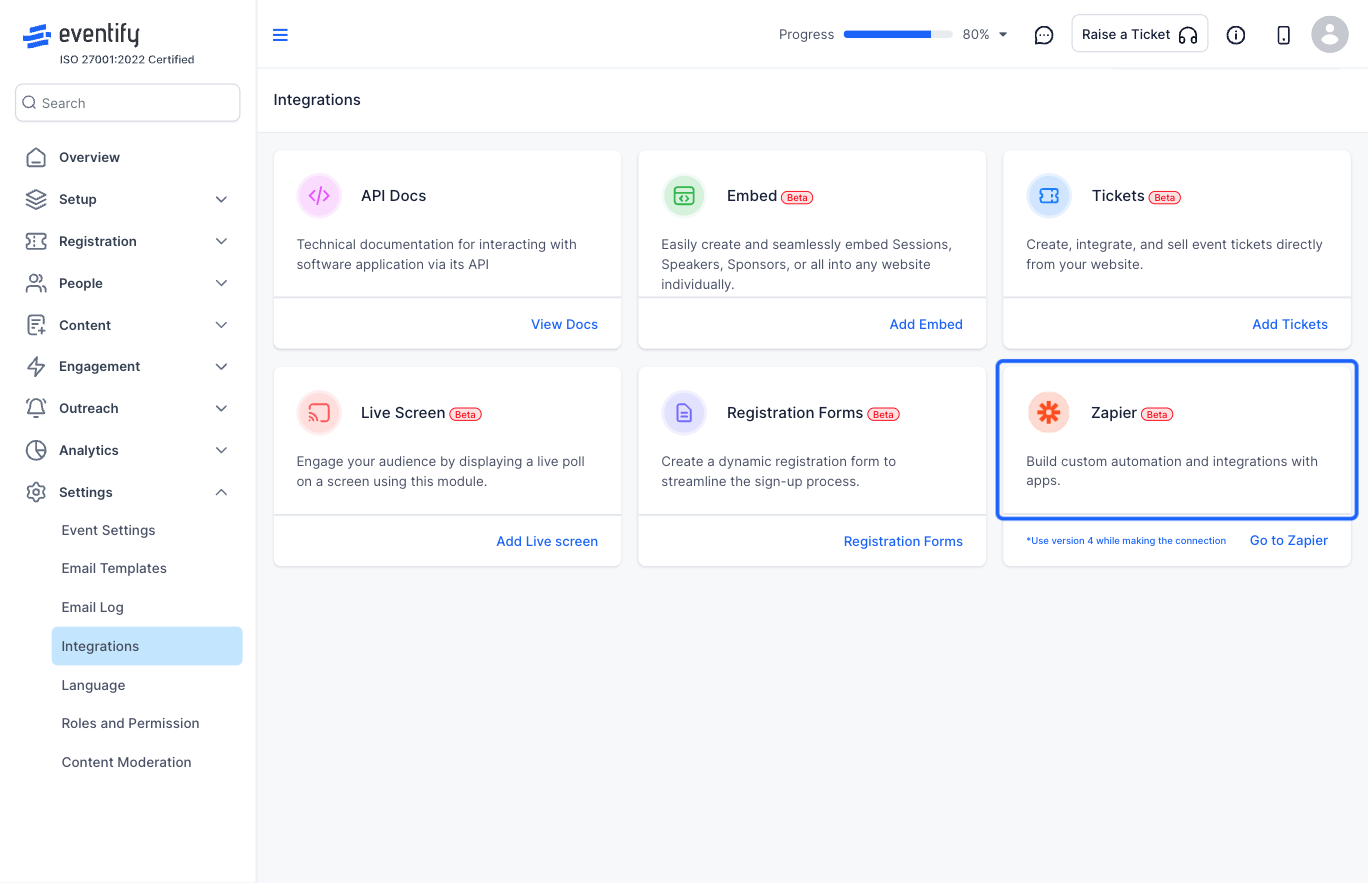Click into the Search input field

[x=128, y=103]
